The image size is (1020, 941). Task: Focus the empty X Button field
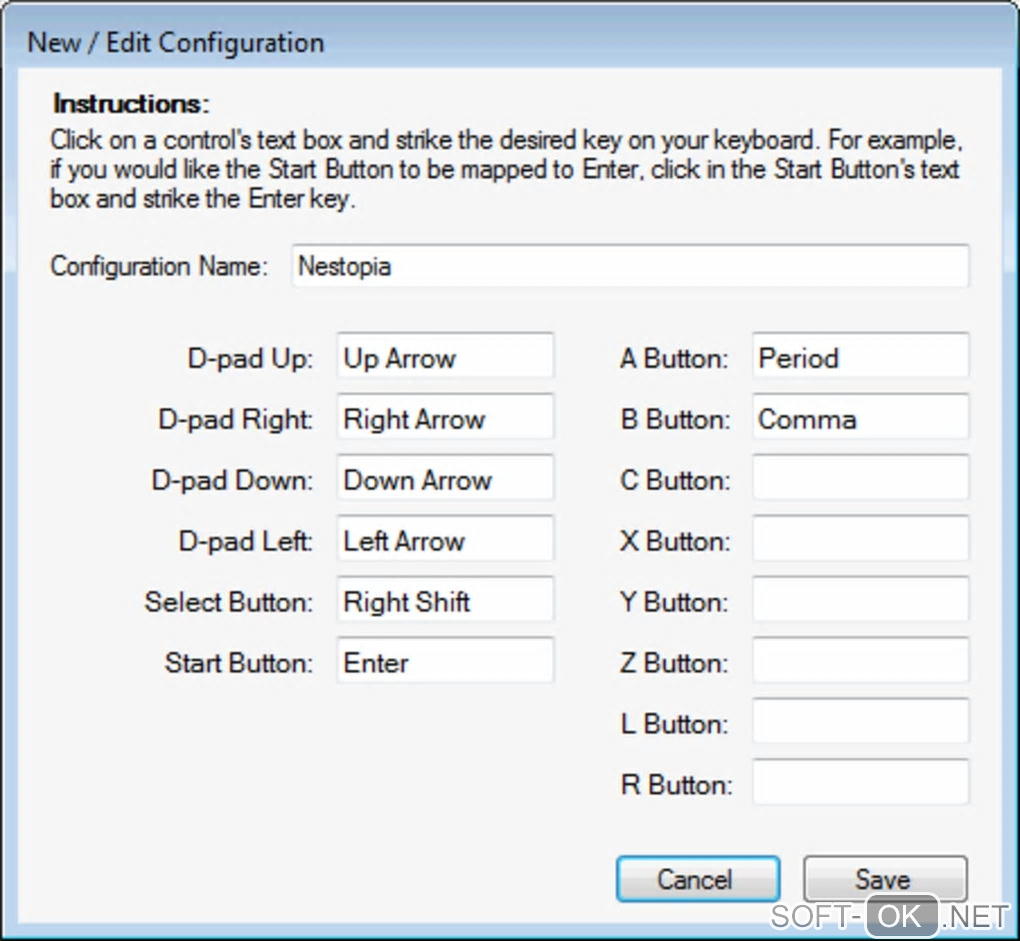[860, 542]
